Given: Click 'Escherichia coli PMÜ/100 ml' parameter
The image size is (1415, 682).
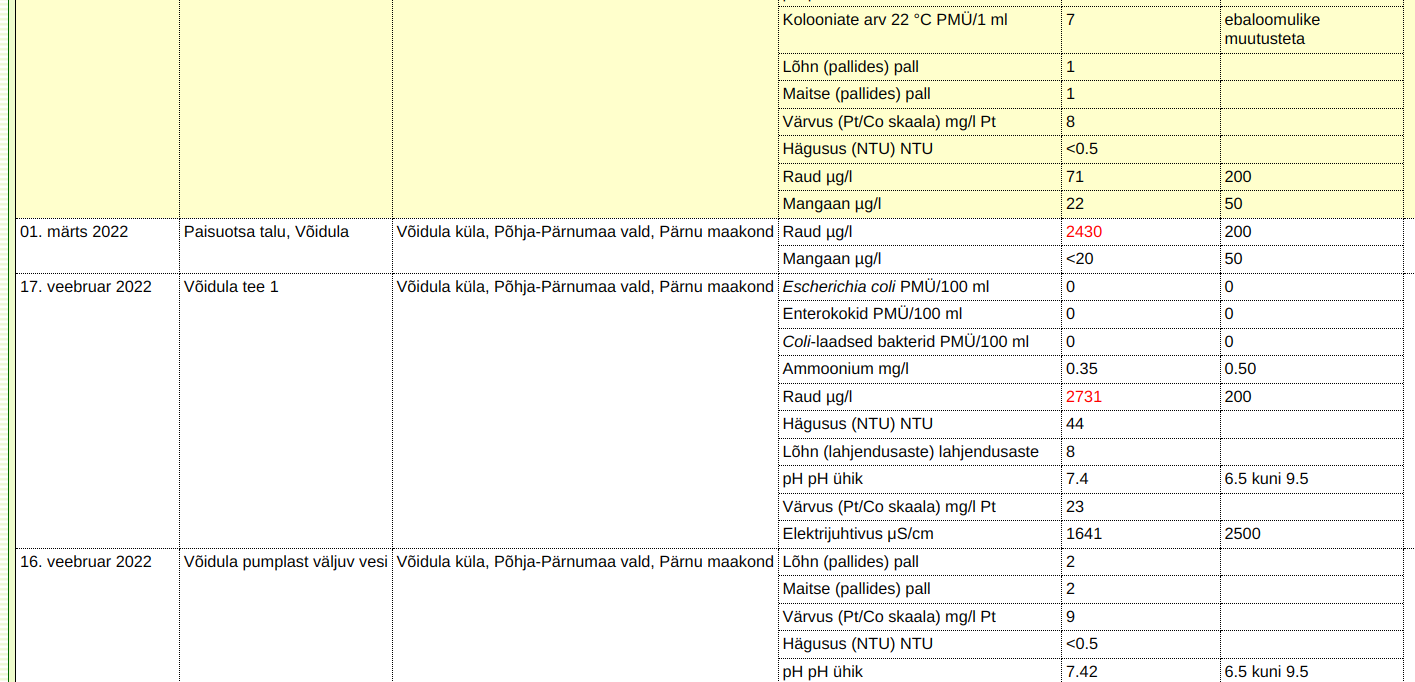Looking at the screenshot, I should click(920, 287).
